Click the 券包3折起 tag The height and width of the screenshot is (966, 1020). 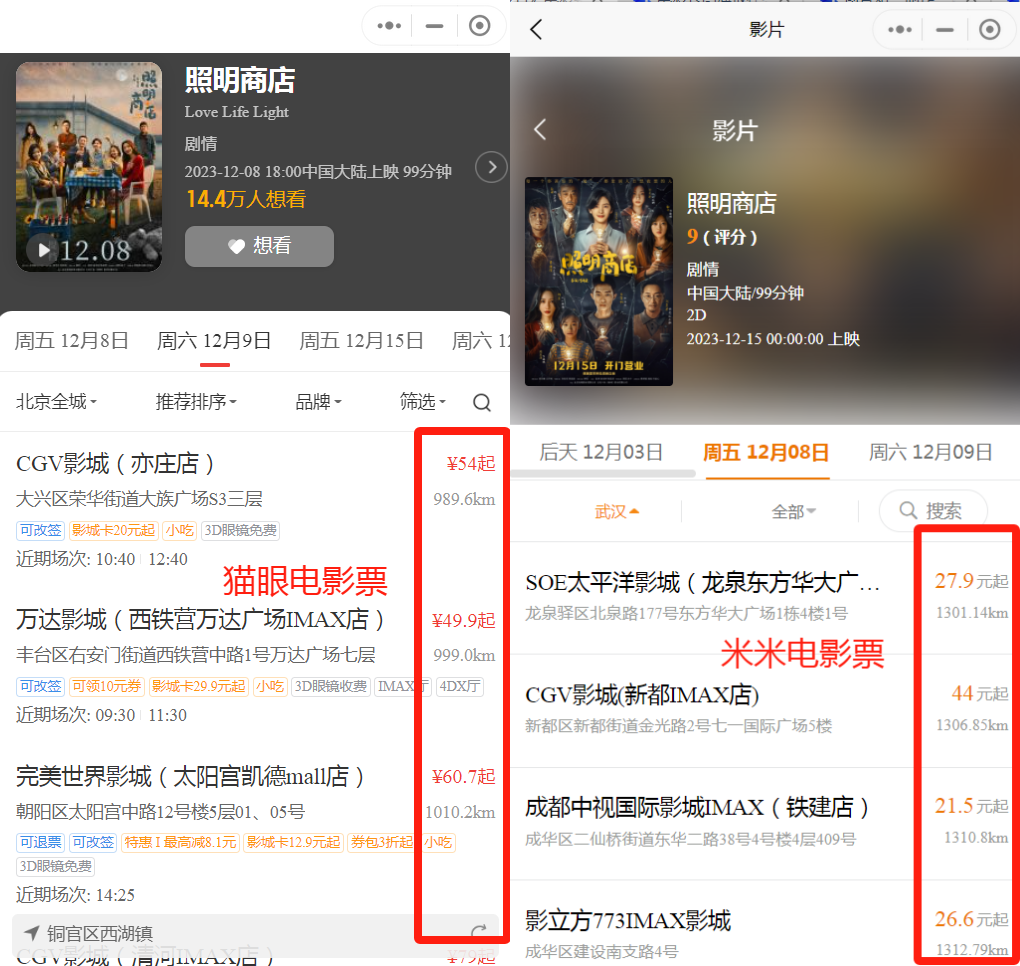(381, 842)
